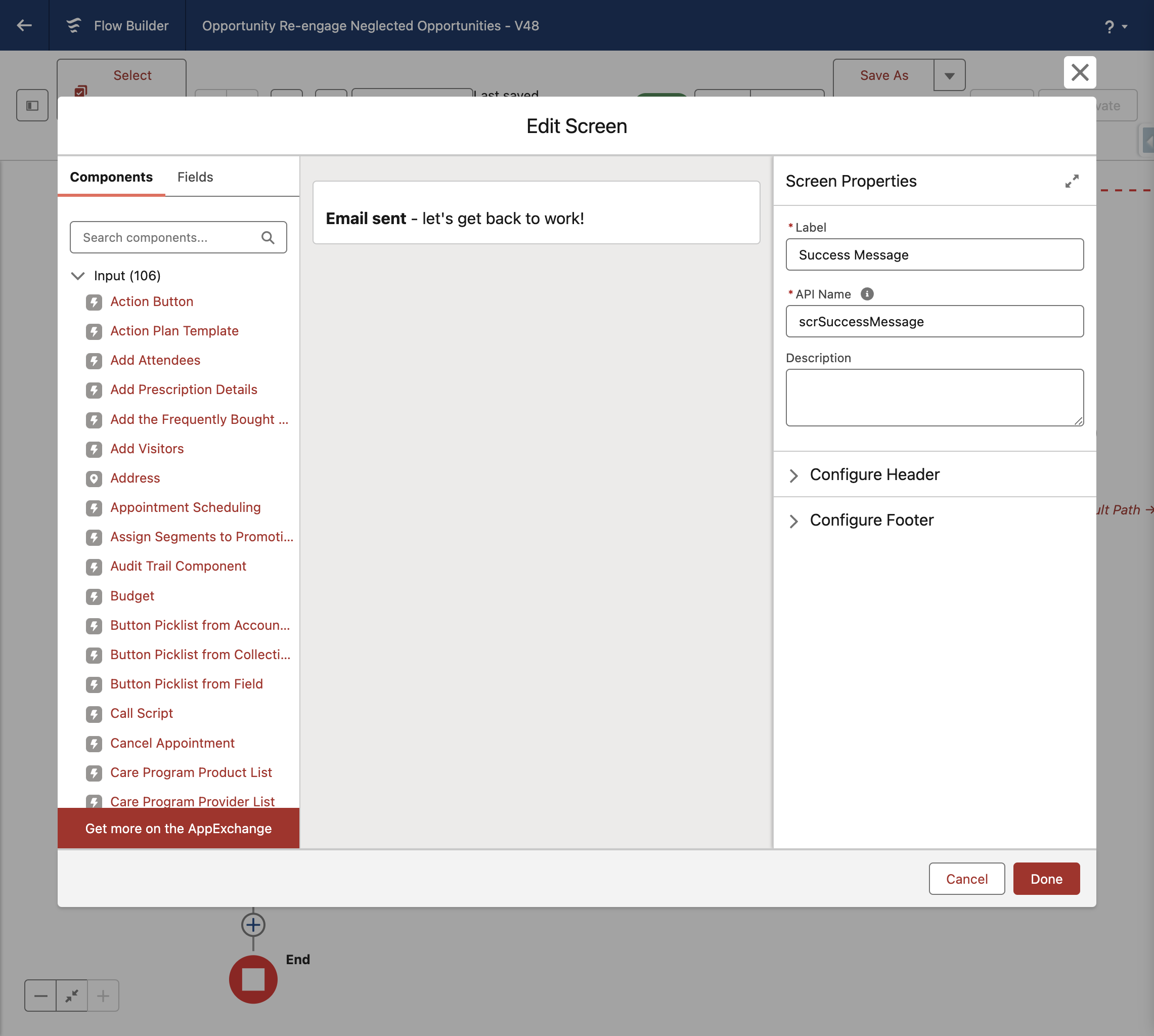This screenshot has width=1154, height=1036.
Task: Click the Save As button
Action: pyautogui.click(x=884, y=75)
